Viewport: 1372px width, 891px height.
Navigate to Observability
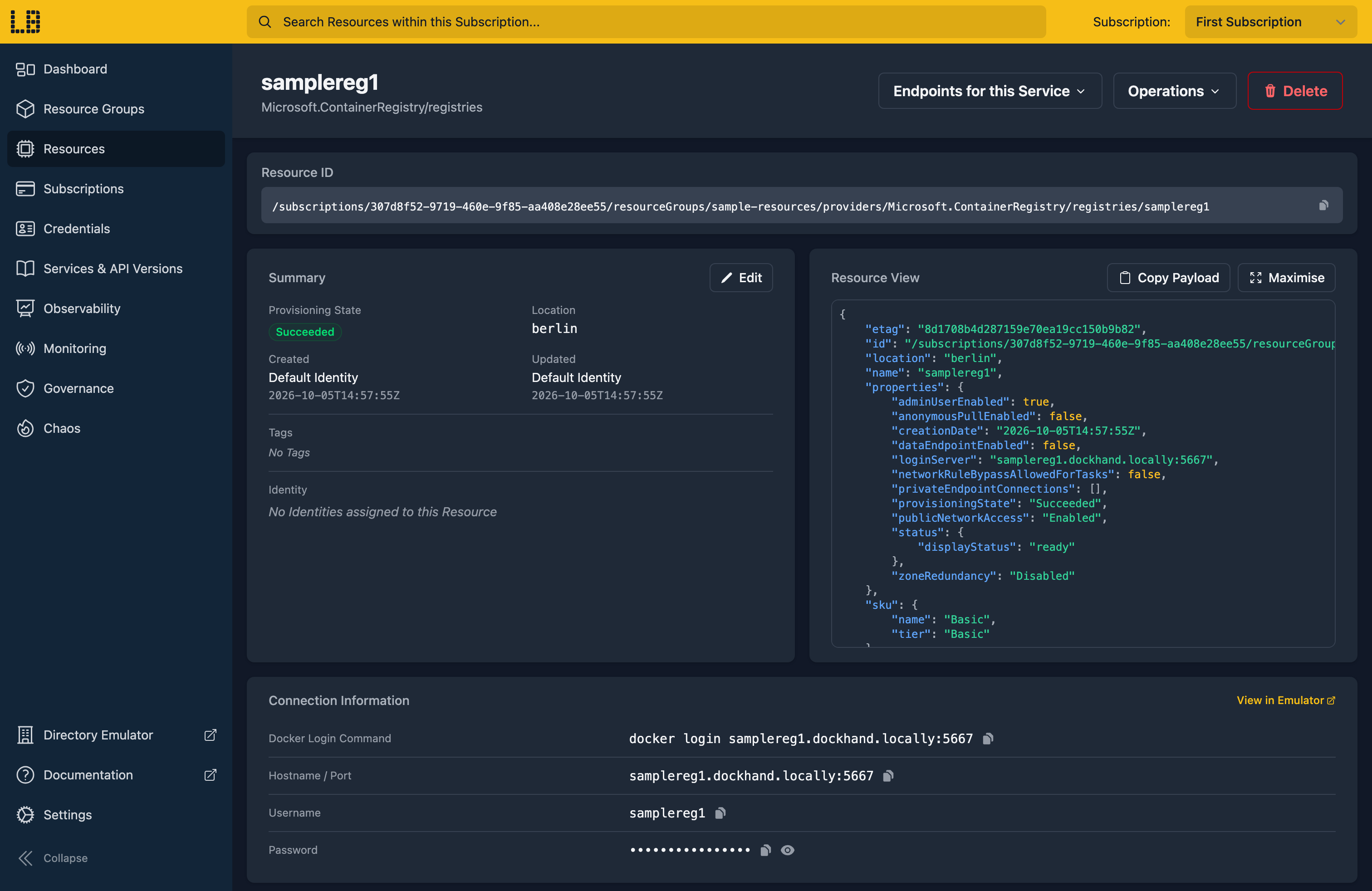click(116, 308)
